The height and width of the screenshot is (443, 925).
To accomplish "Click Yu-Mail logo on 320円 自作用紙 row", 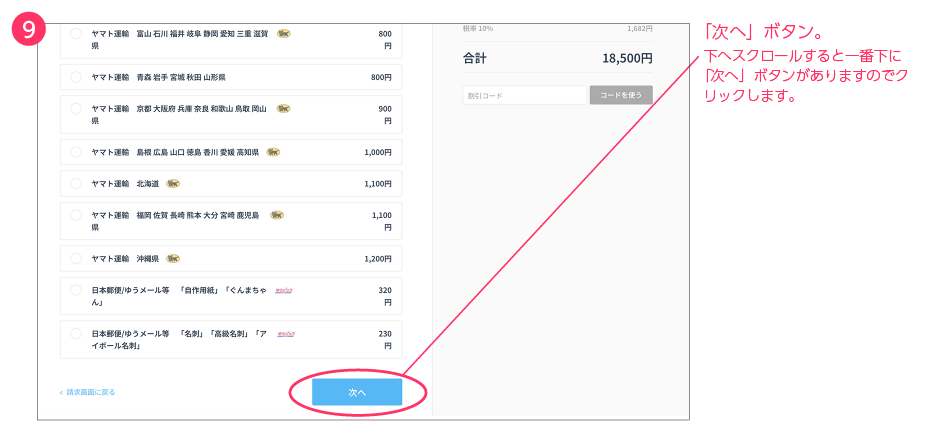I will 284,290.
